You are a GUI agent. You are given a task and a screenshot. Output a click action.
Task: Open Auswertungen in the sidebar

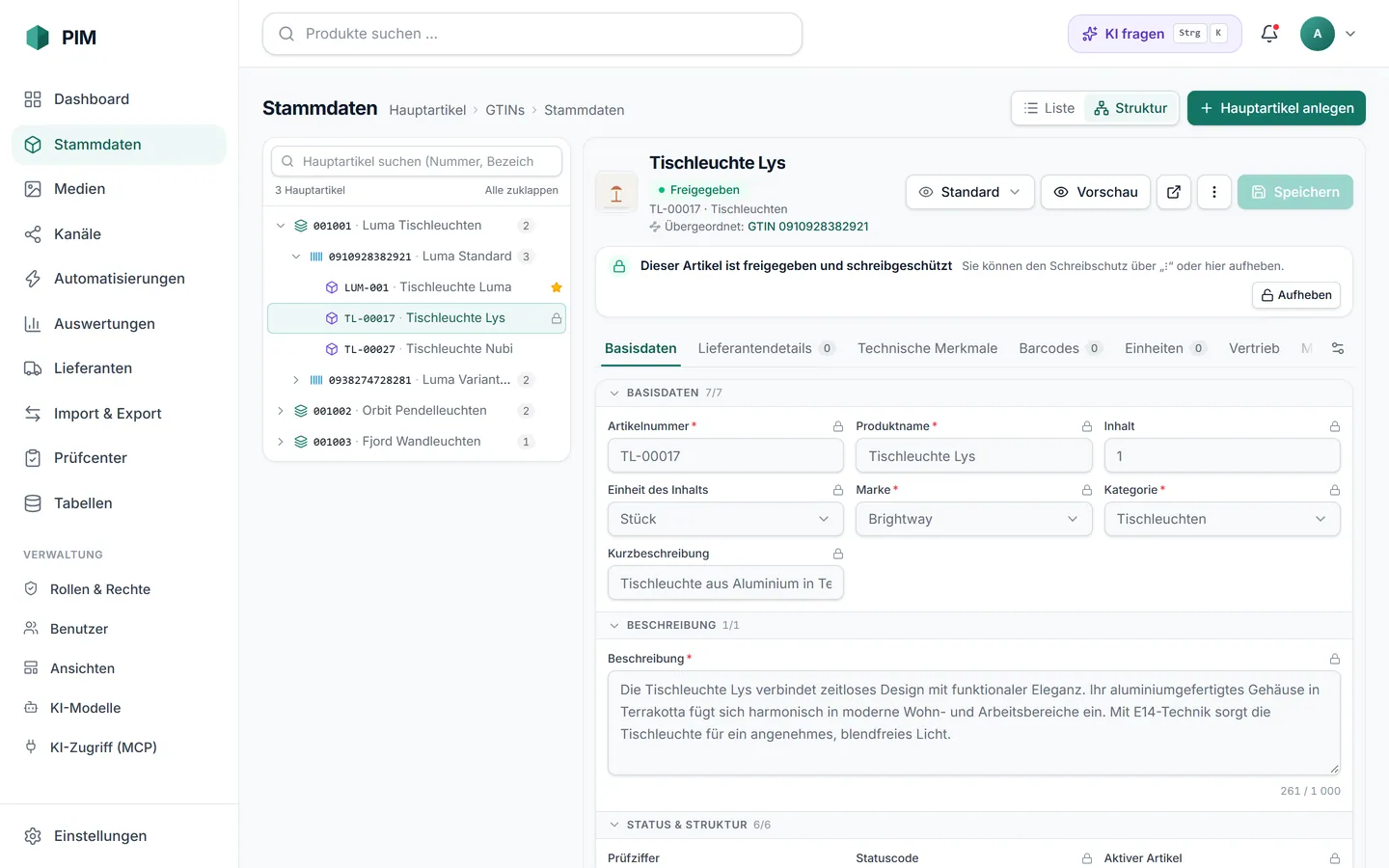click(119, 324)
